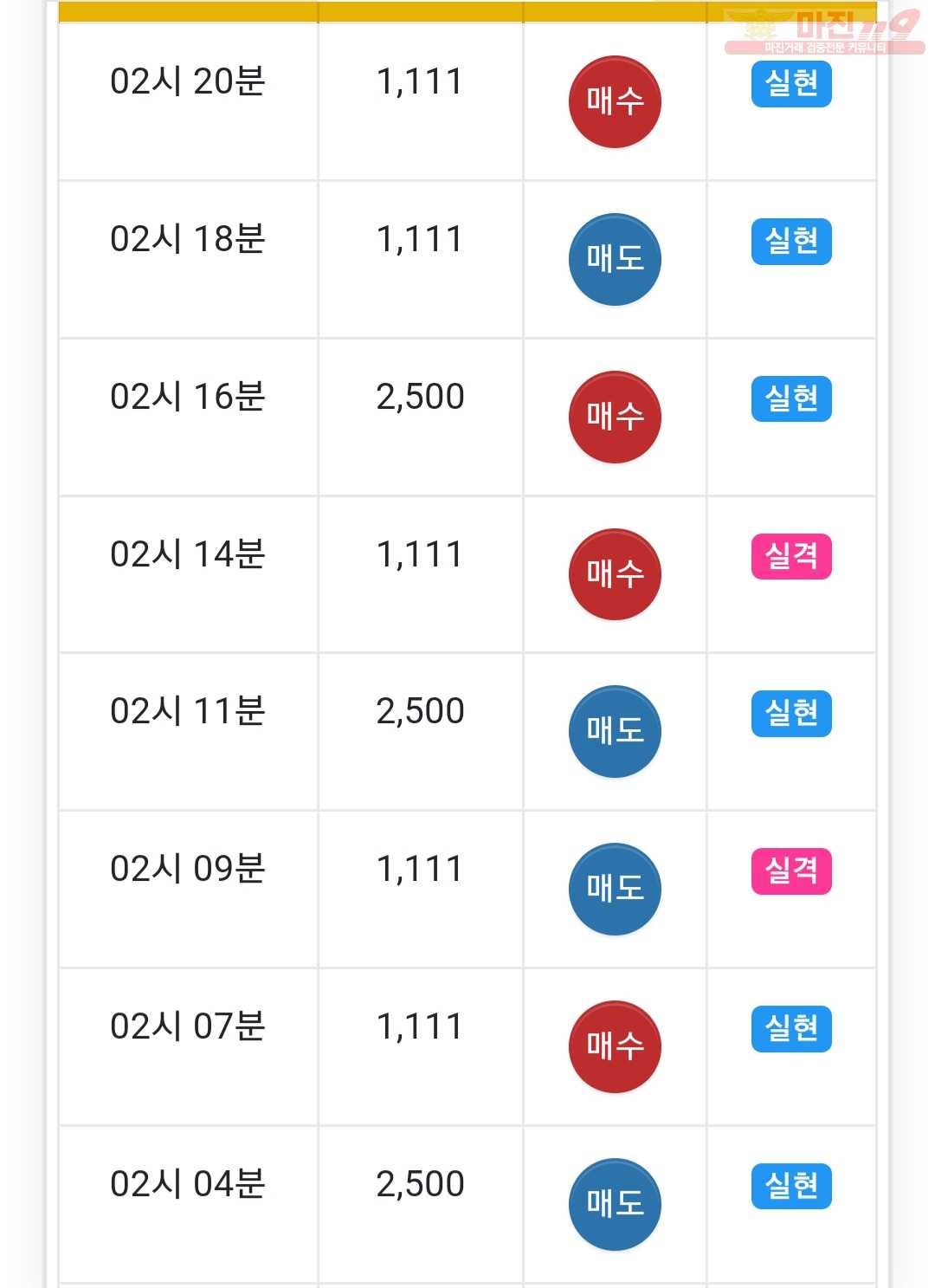Open the 실현 badge for 02시 11분
Viewport: 935px width, 1288px height.
coord(791,714)
